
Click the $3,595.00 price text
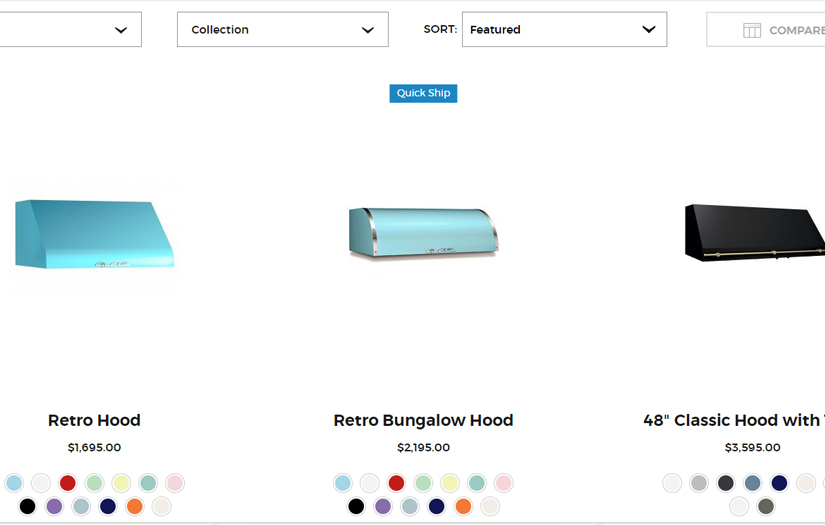[x=752, y=448]
